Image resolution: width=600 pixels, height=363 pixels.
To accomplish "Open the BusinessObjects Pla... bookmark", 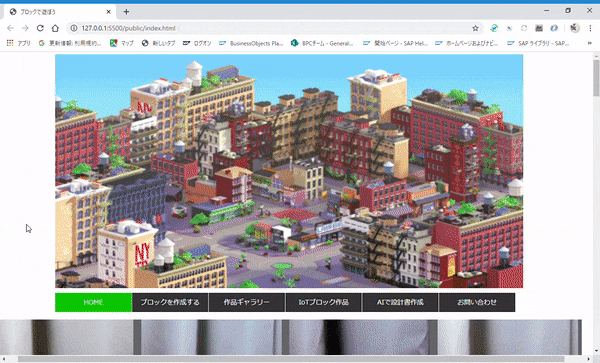I will [251, 43].
